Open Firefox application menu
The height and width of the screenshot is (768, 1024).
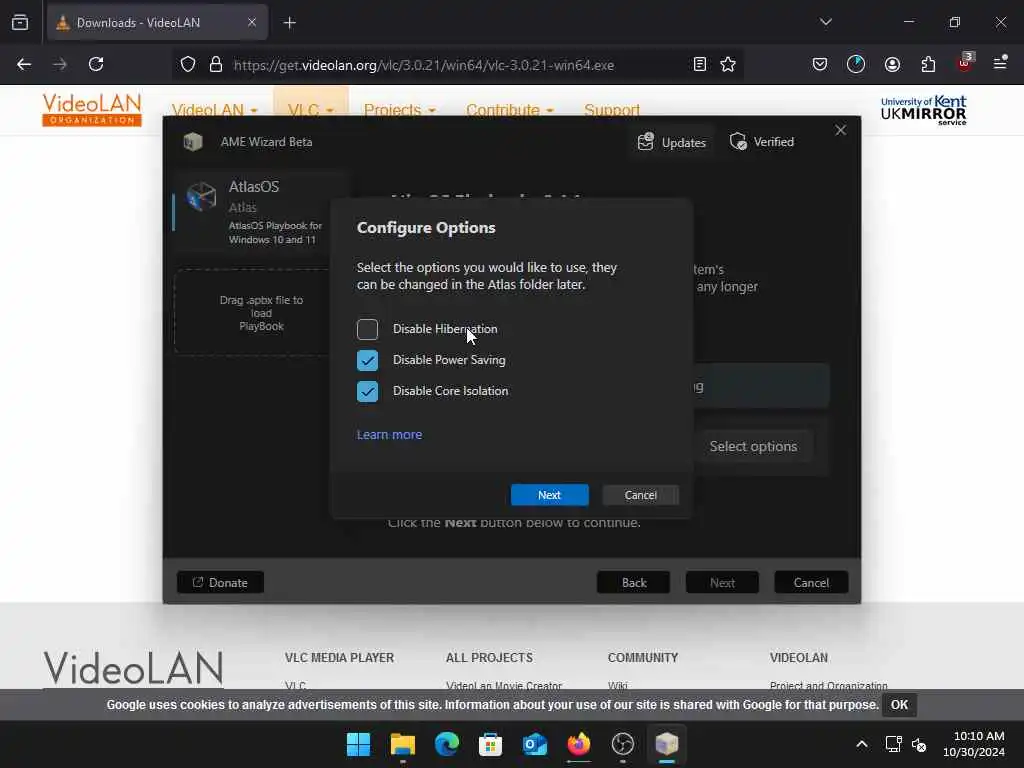tap(1000, 63)
